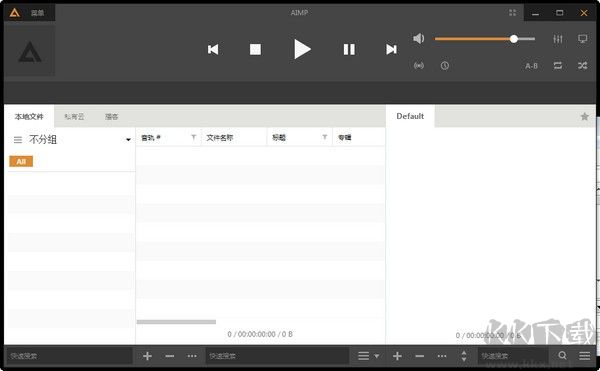This screenshot has width=600, height=371.
Task: Focus the group panel quick search field
Action: pyautogui.click(x=69, y=356)
